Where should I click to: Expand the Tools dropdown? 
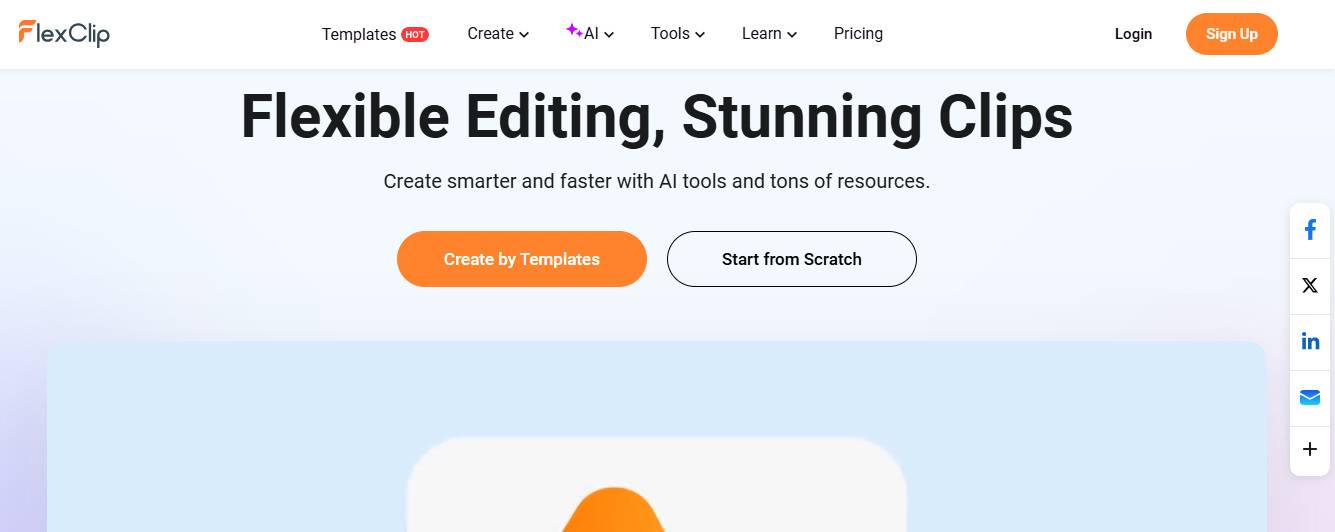tap(678, 34)
